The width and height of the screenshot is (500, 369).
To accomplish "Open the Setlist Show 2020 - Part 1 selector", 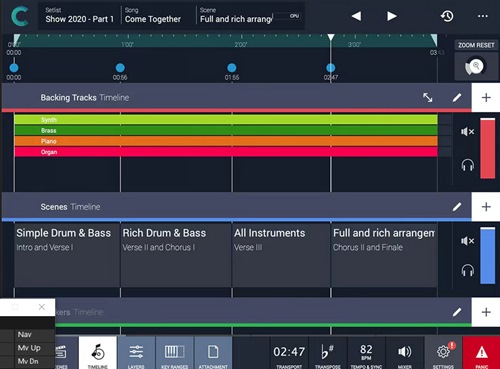I will tap(79, 16).
